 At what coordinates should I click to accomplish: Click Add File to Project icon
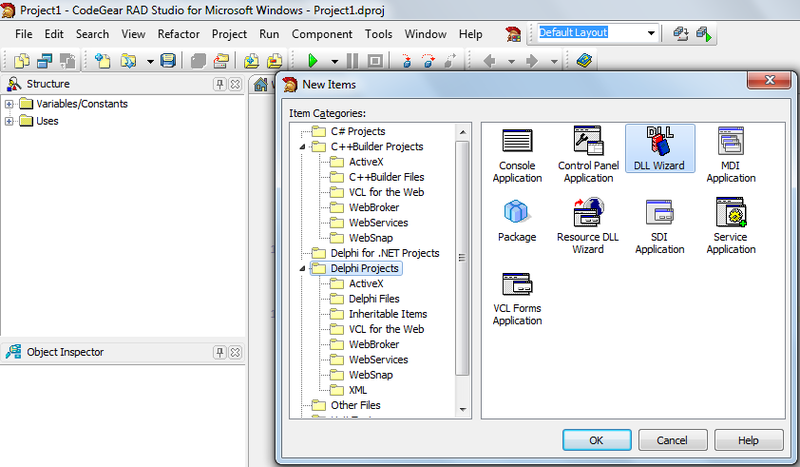[x=251, y=61]
